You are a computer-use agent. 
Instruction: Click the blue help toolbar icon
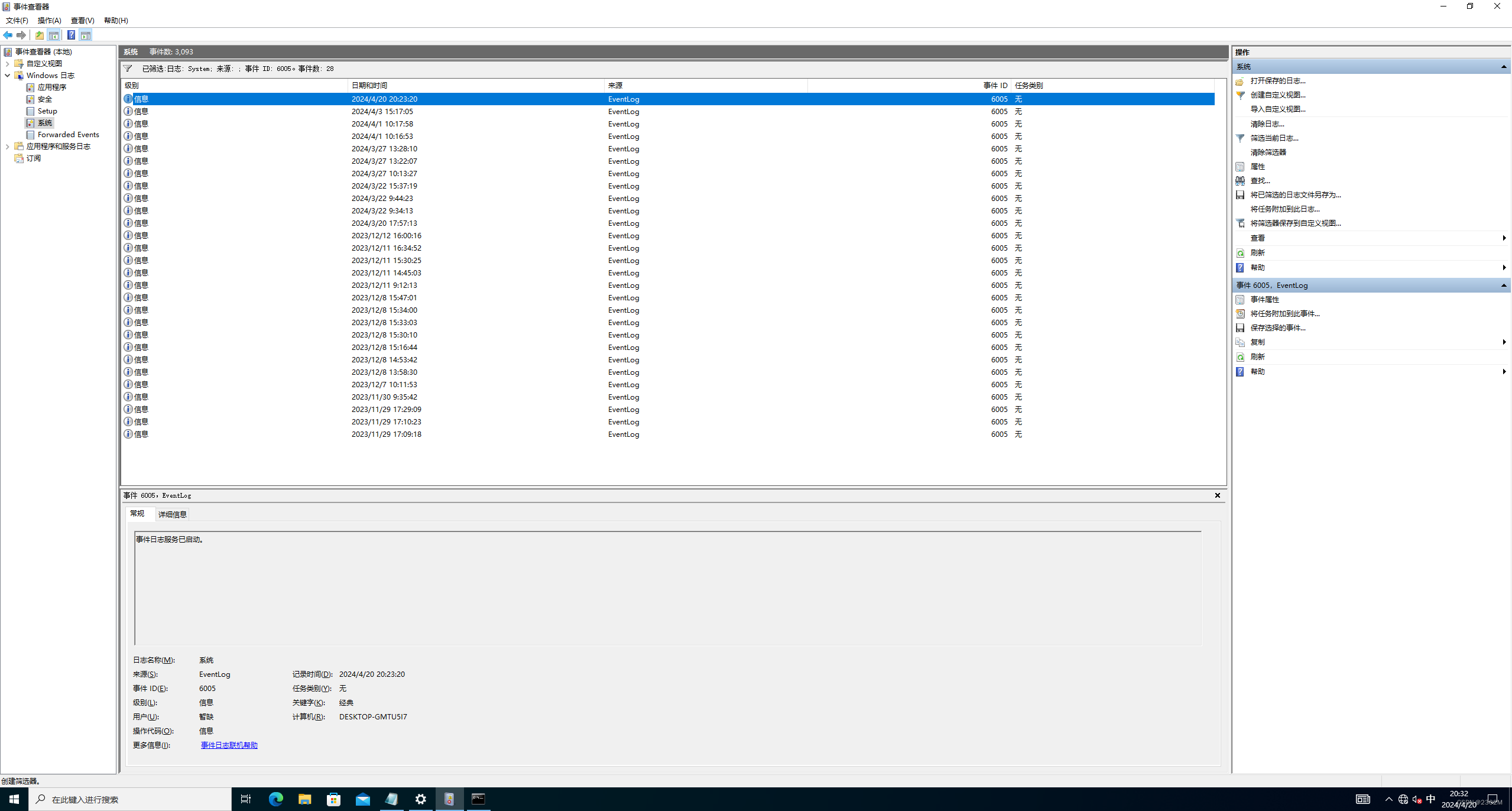(71, 35)
